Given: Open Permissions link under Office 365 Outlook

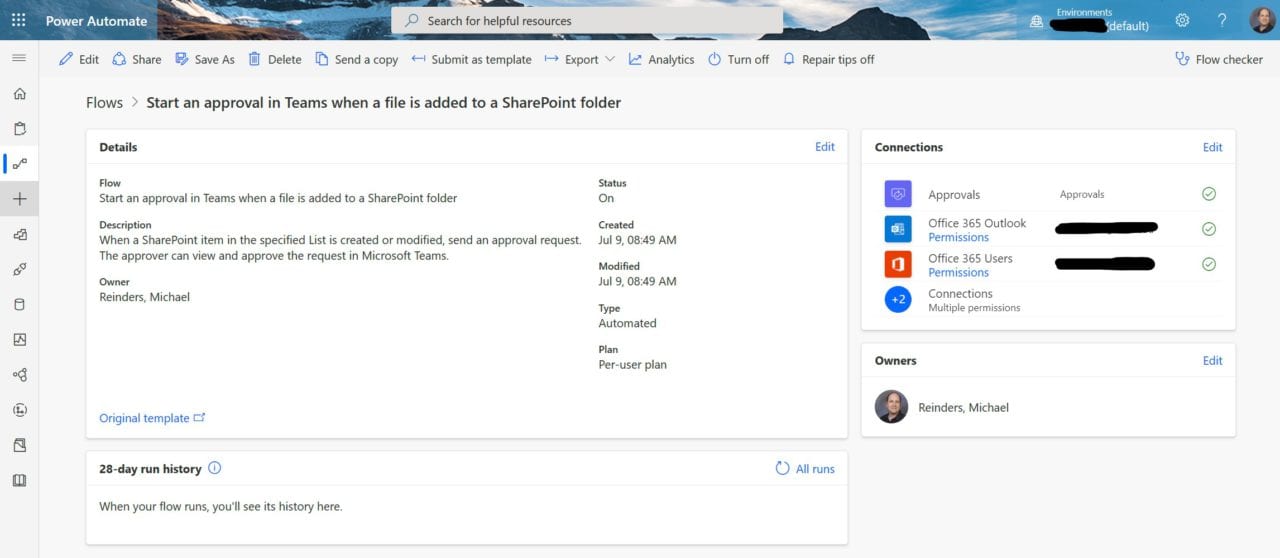Looking at the screenshot, I should (958, 237).
